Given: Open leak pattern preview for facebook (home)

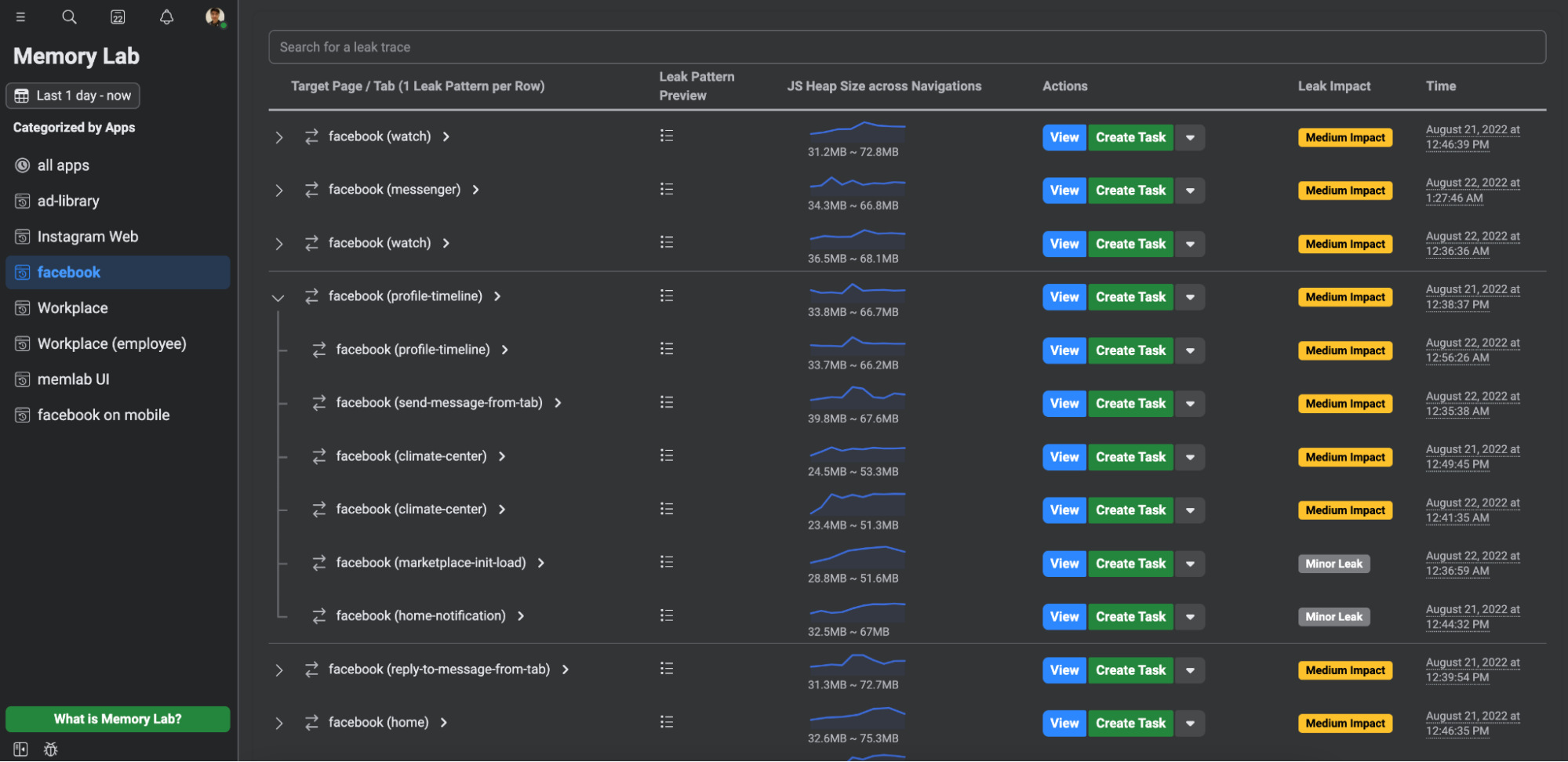Looking at the screenshot, I should [666, 721].
